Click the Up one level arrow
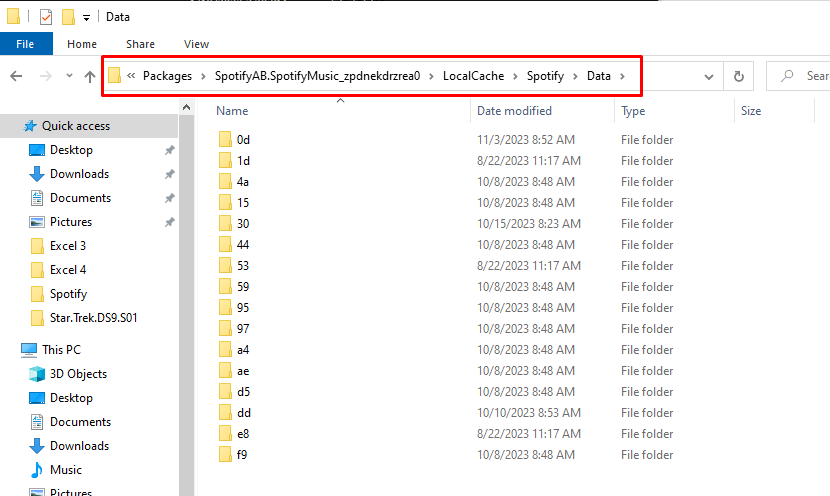Viewport: 830px width, 496px height. click(90, 76)
